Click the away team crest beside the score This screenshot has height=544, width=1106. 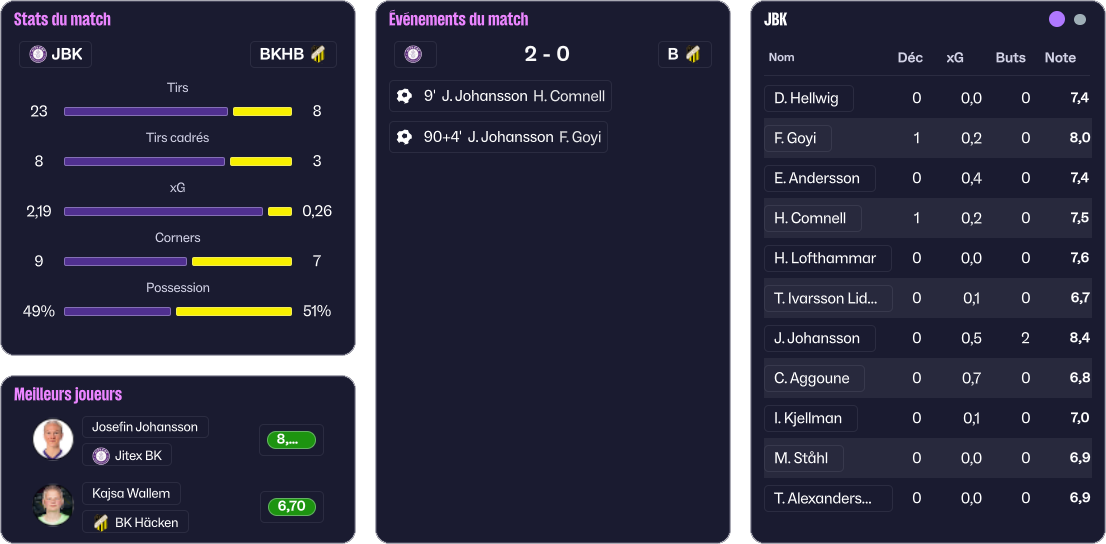pyautogui.click(x=692, y=54)
